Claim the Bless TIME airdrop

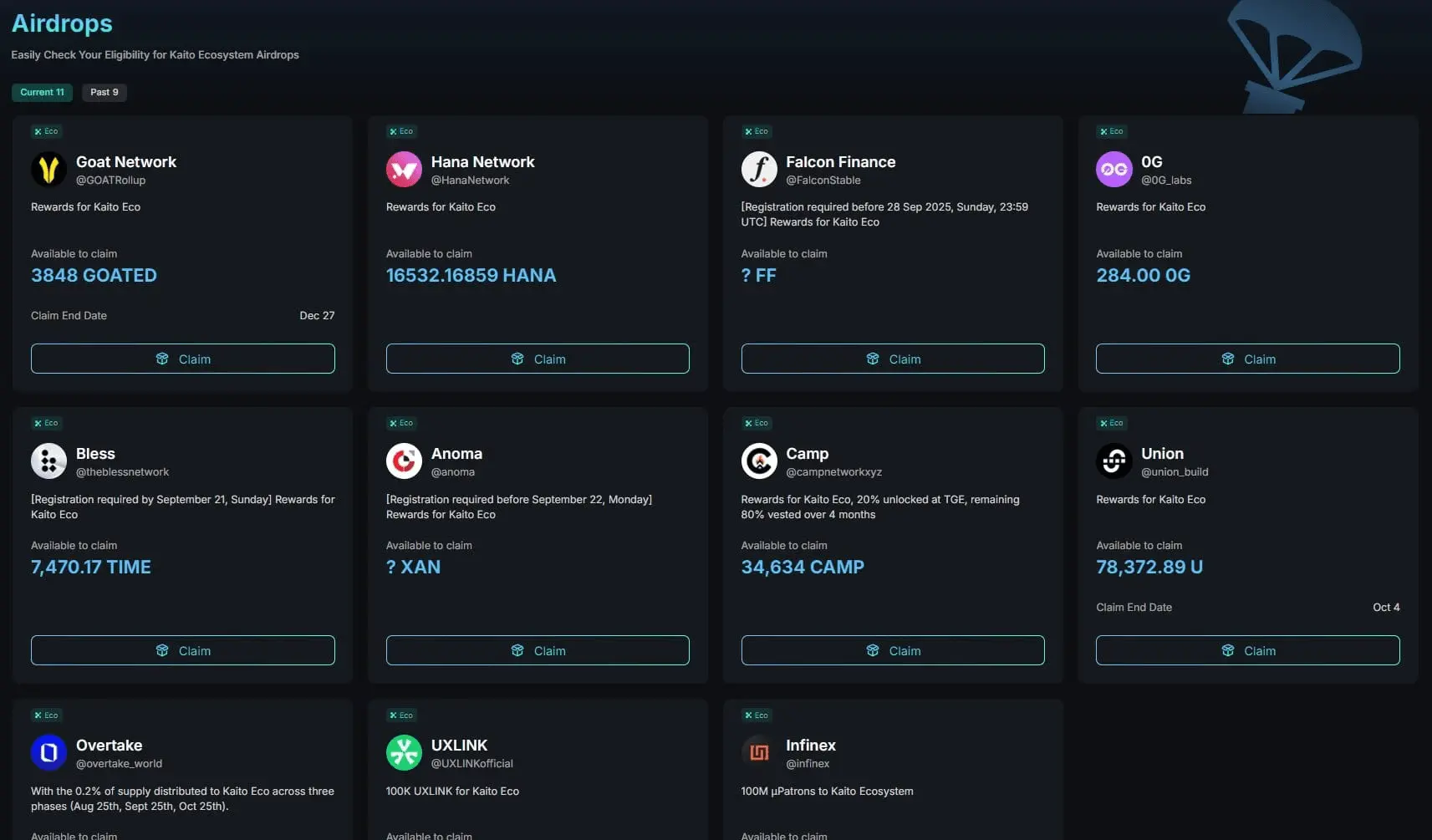[183, 650]
